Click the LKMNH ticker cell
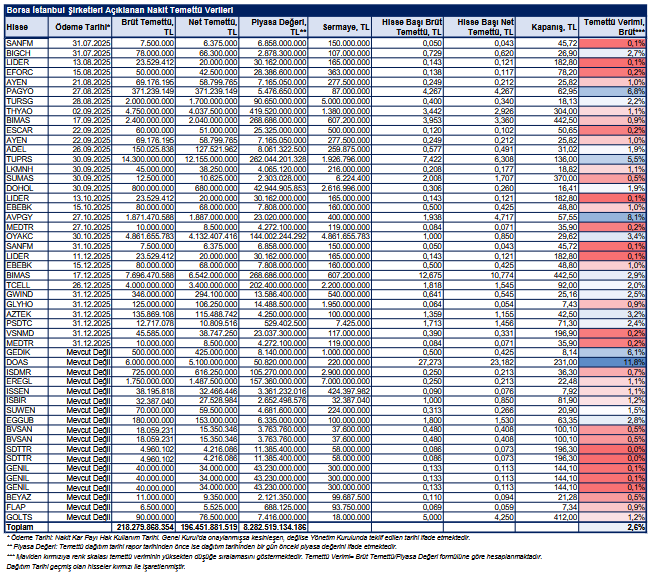 pos(27,169)
